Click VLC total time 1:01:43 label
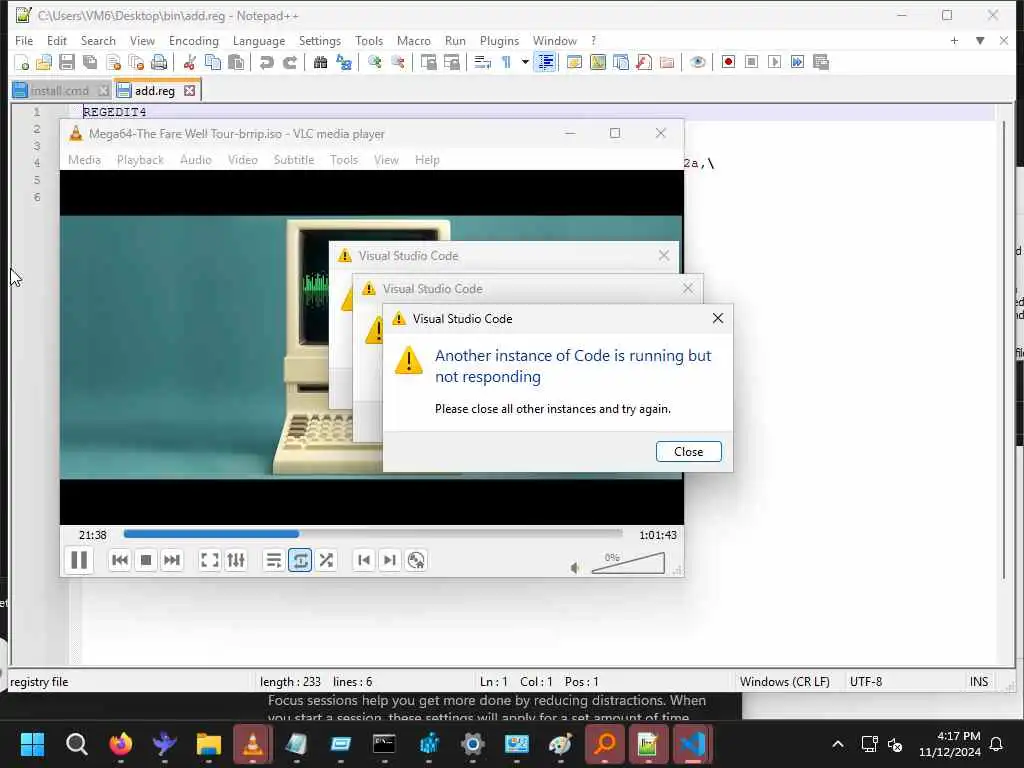This screenshot has height=768, width=1024. click(658, 535)
